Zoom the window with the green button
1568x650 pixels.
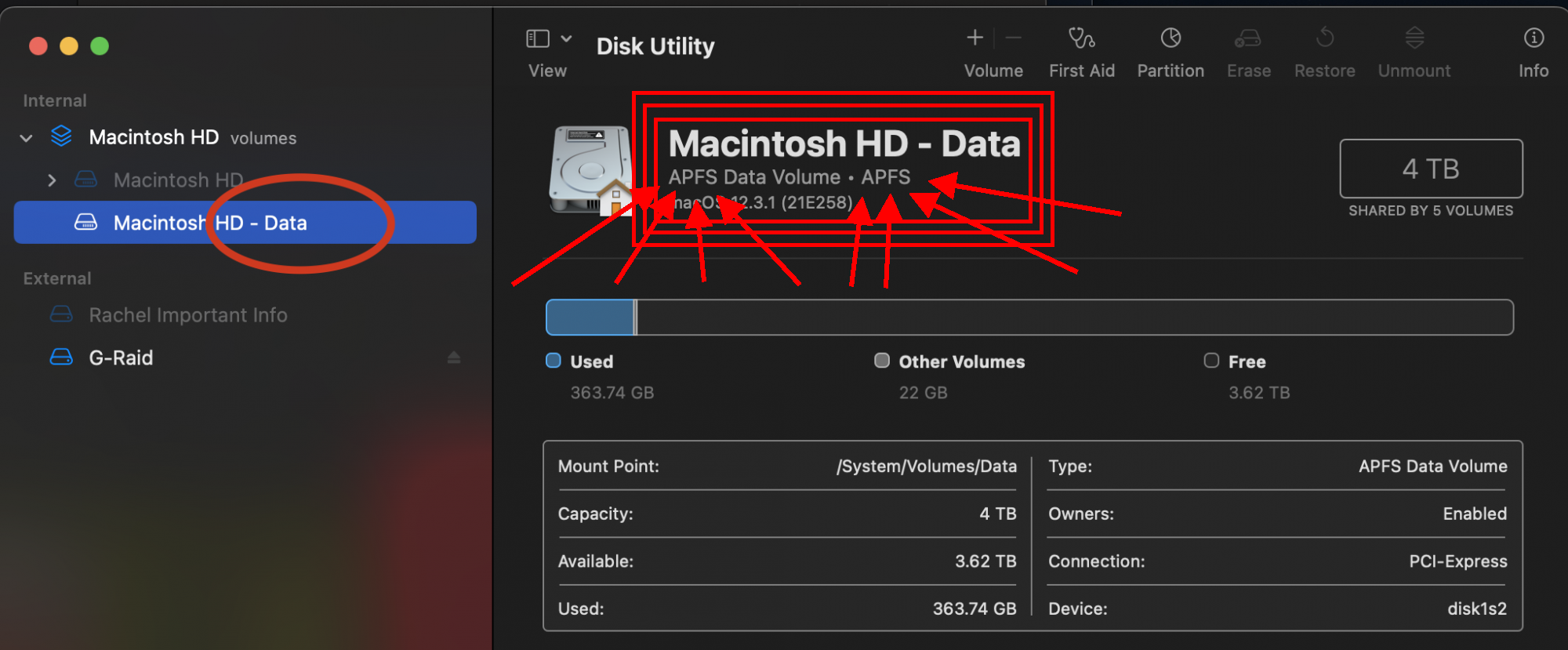click(100, 46)
